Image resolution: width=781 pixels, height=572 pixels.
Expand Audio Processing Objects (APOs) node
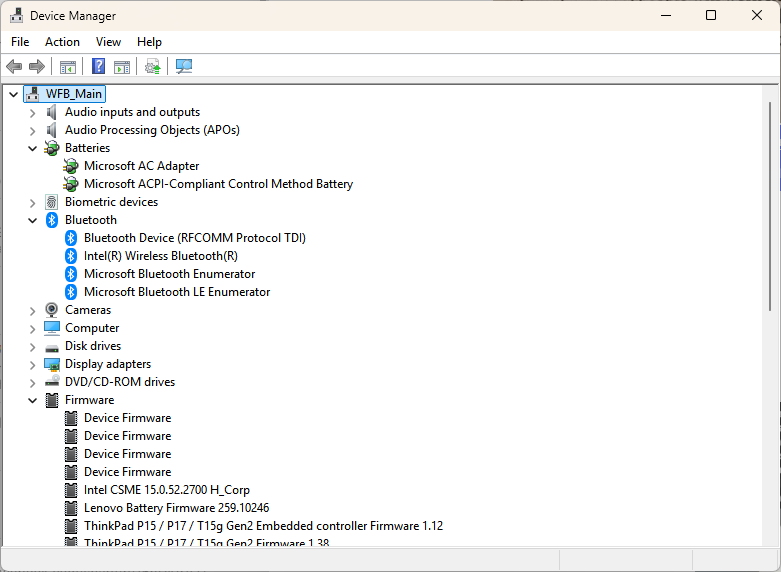pos(33,131)
